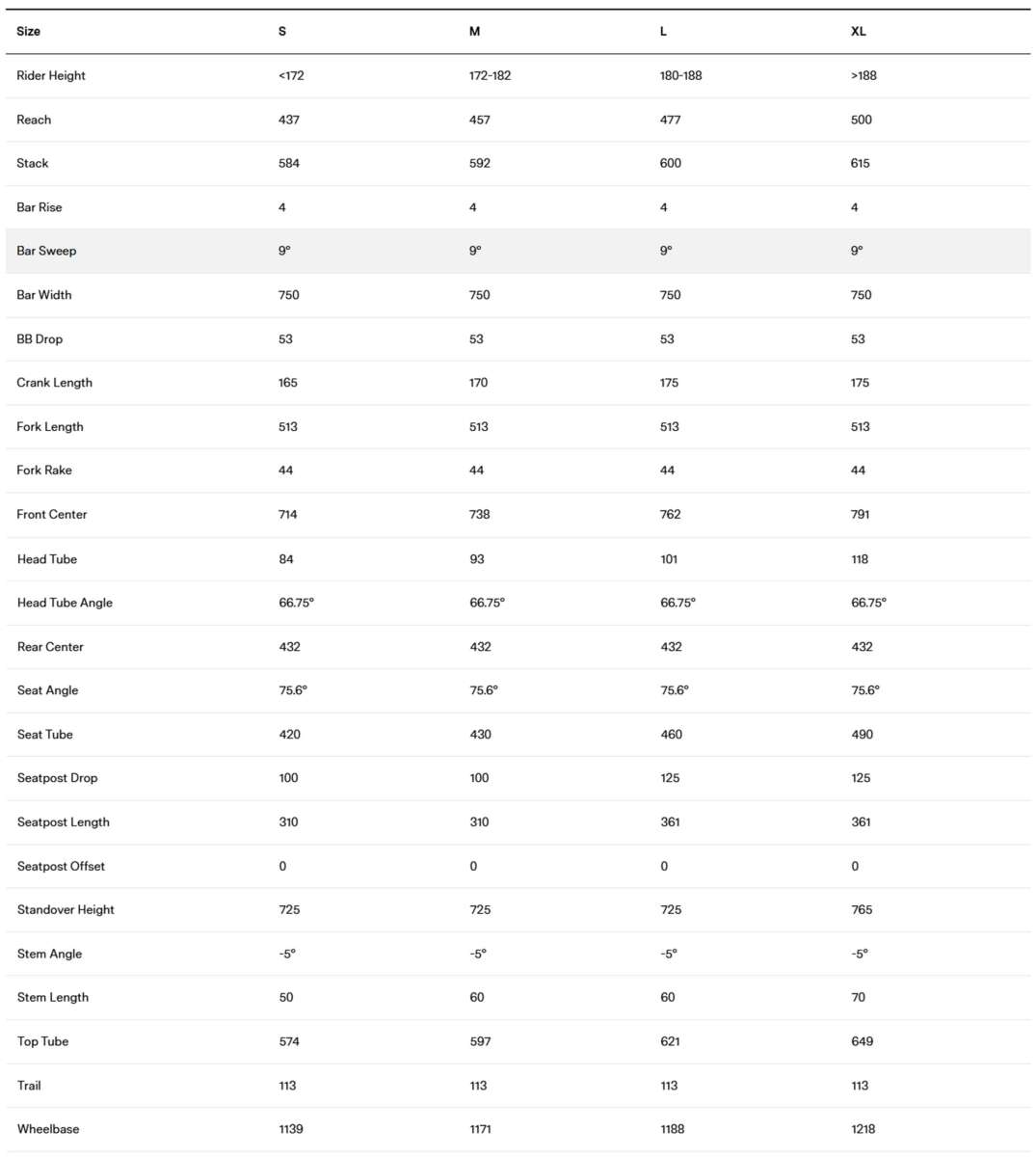1036x1157 pixels.
Task: Click the M size column header
Action: [x=474, y=32]
